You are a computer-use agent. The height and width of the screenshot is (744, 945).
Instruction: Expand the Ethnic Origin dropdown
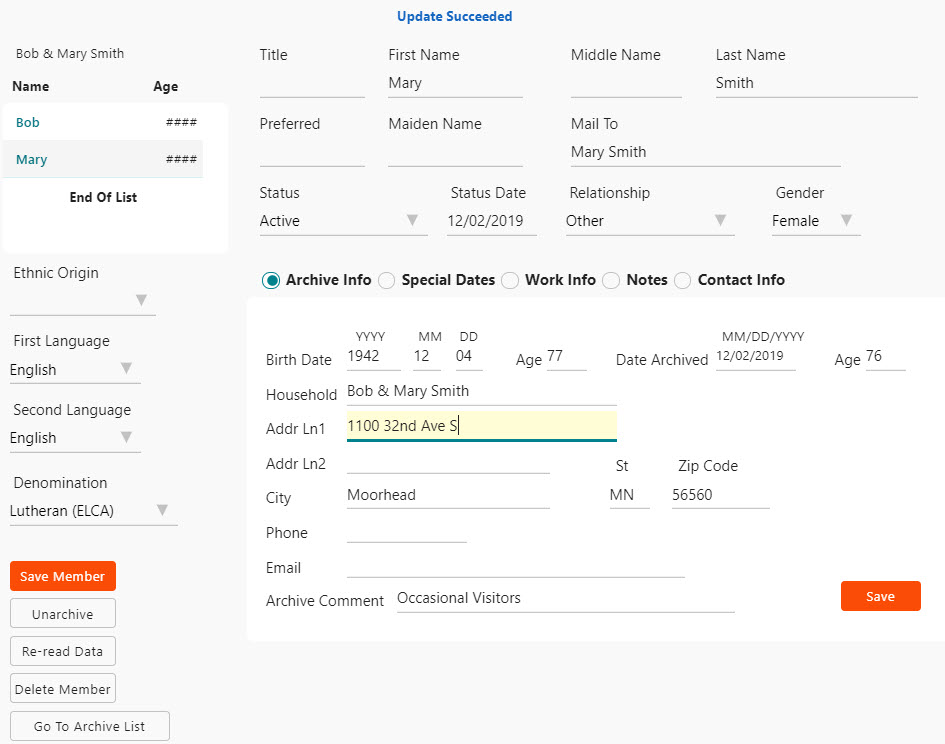83,300
